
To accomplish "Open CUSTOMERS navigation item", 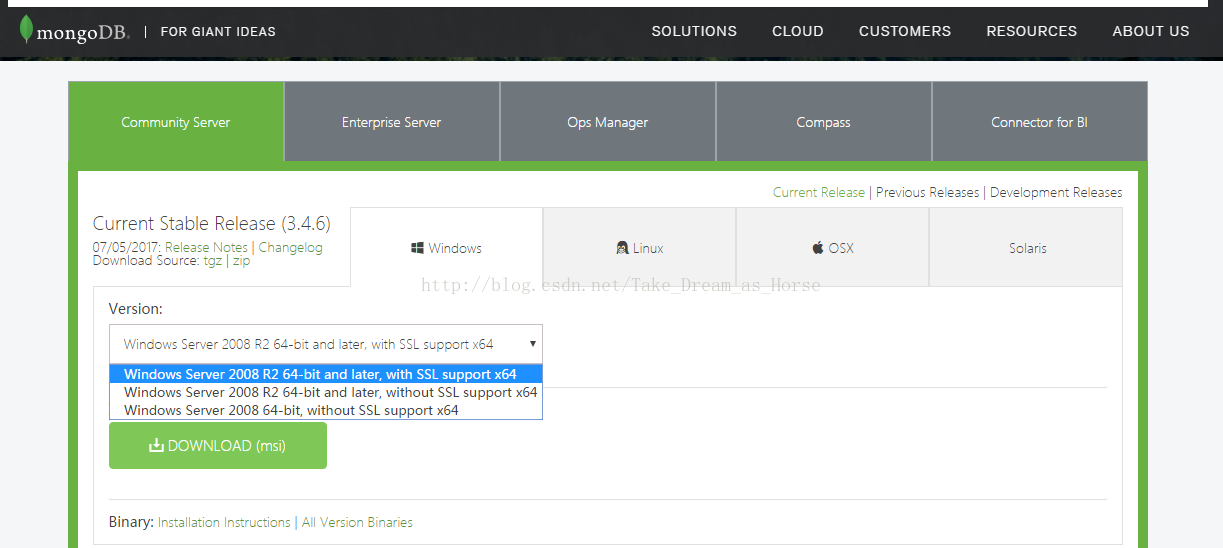I will [905, 31].
